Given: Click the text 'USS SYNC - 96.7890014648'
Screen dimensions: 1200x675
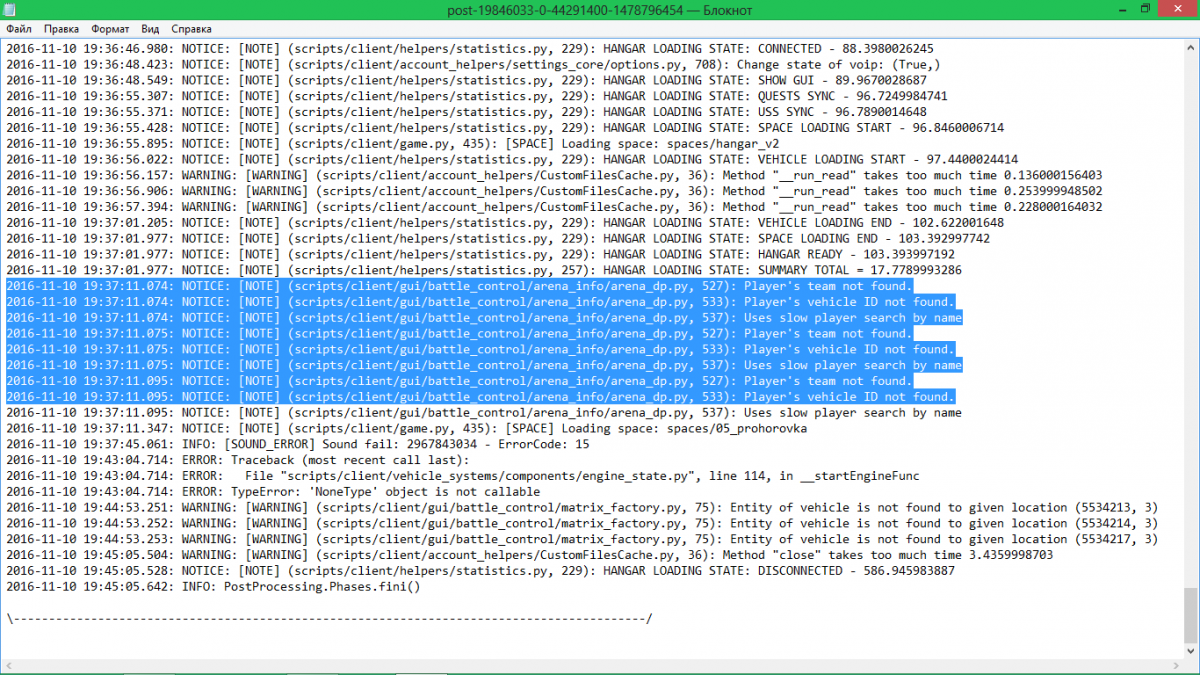Looking at the screenshot, I should 843,112.
